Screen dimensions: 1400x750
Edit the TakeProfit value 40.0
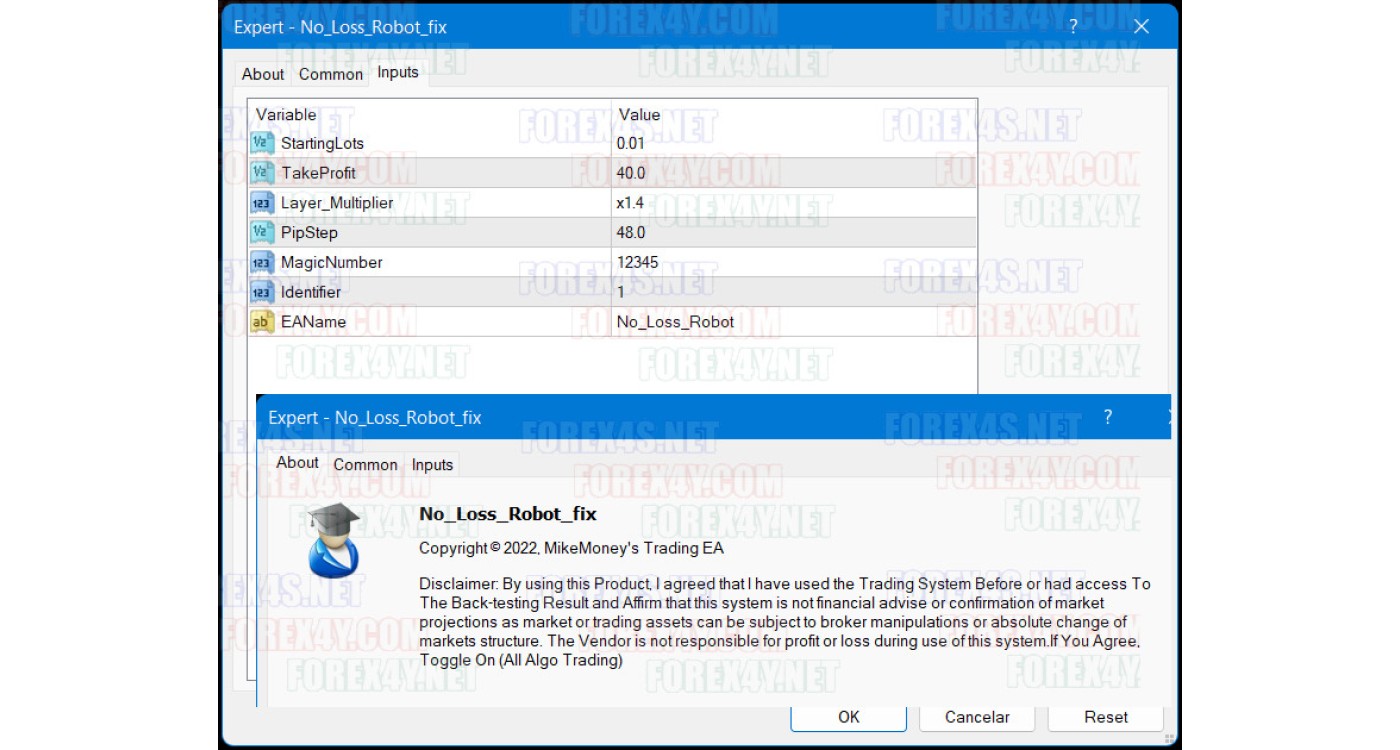click(x=631, y=173)
